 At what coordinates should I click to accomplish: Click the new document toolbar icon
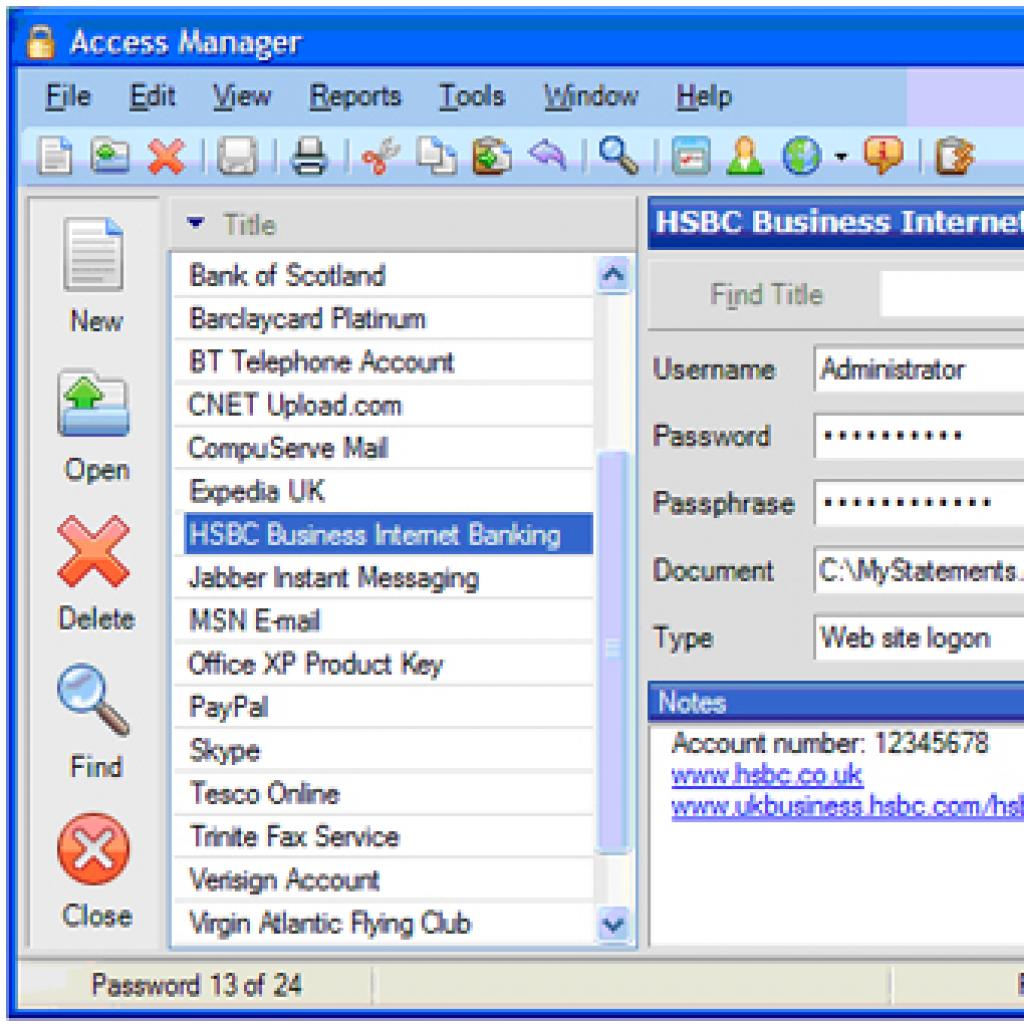56,155
